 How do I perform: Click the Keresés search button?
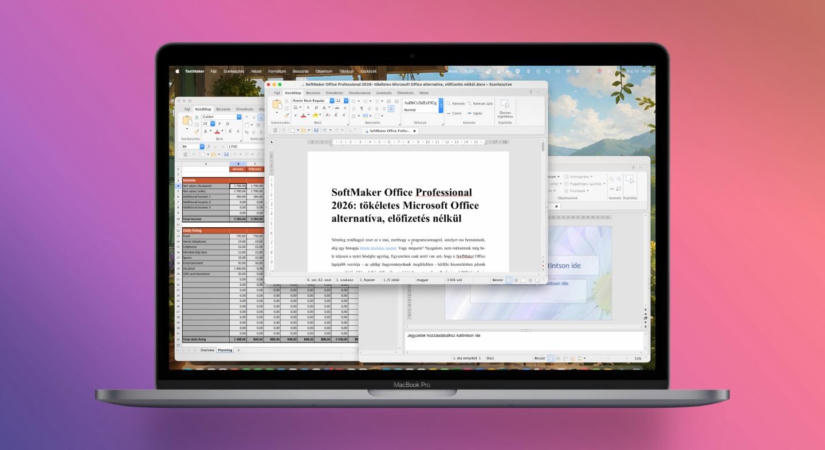click(x=457, y=103)
